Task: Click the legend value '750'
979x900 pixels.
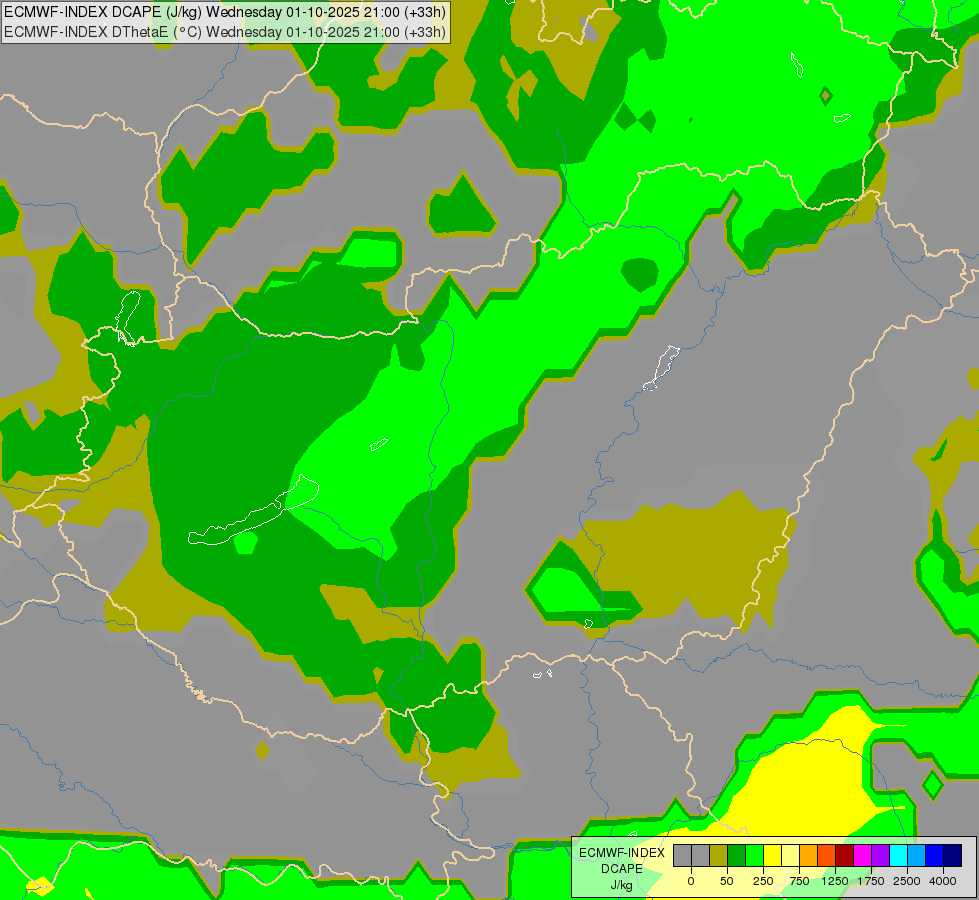Action: coord(799,881)
